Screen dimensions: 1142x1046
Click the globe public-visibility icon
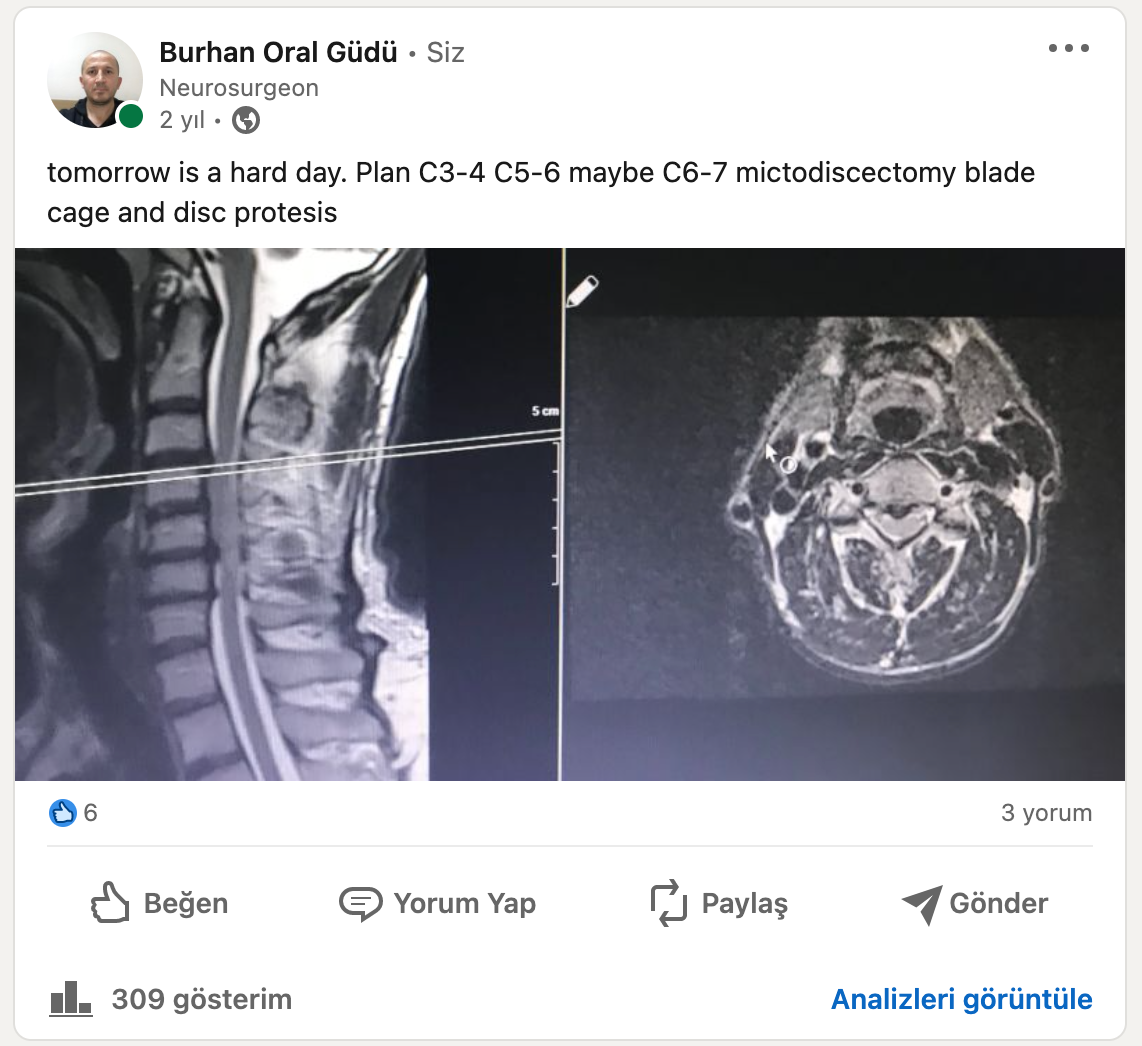coord(246,120)
